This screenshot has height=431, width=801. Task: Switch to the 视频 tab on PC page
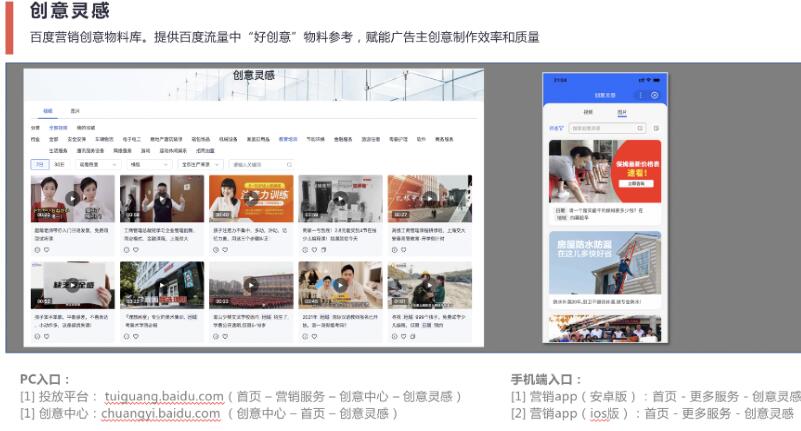click(48, 111)
